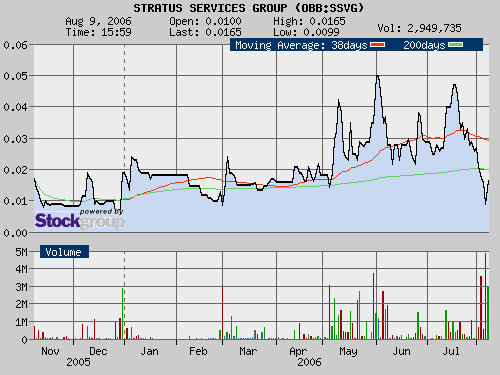Click the Time: 15:59 text
The image size is (500, 375).
[x=98, y=32]
